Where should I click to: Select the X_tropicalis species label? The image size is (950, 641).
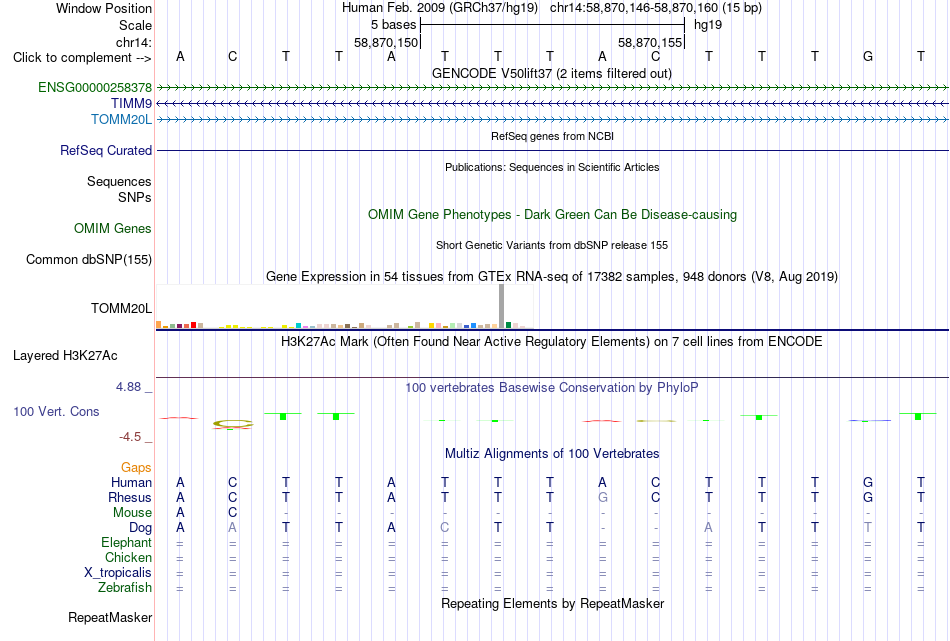click(x=118, y=573)
